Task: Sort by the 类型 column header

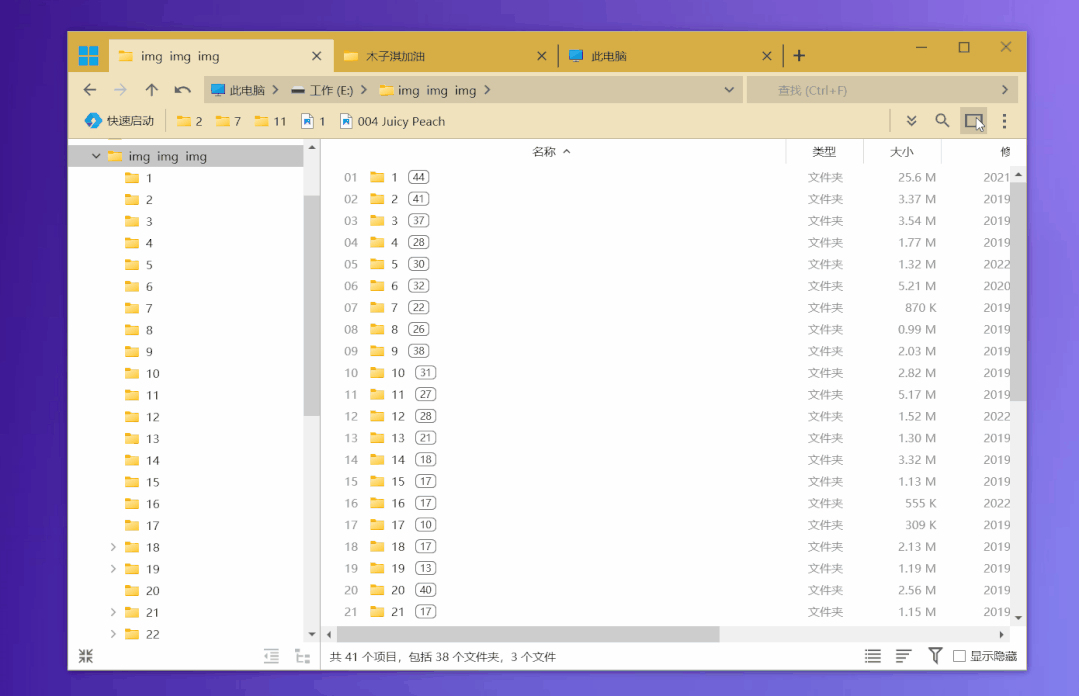Action: click(x=824, y=151)
